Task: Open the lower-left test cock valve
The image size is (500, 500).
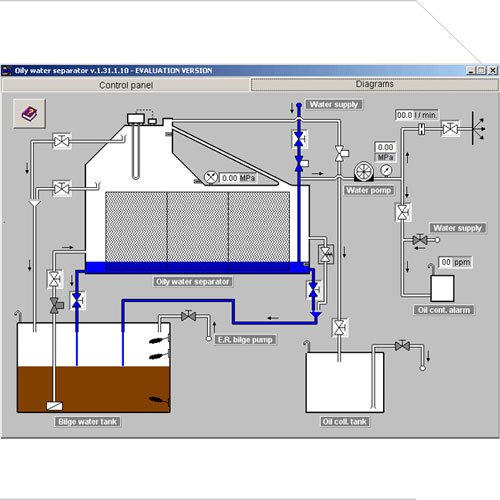Action: click(x=62, y=189)
